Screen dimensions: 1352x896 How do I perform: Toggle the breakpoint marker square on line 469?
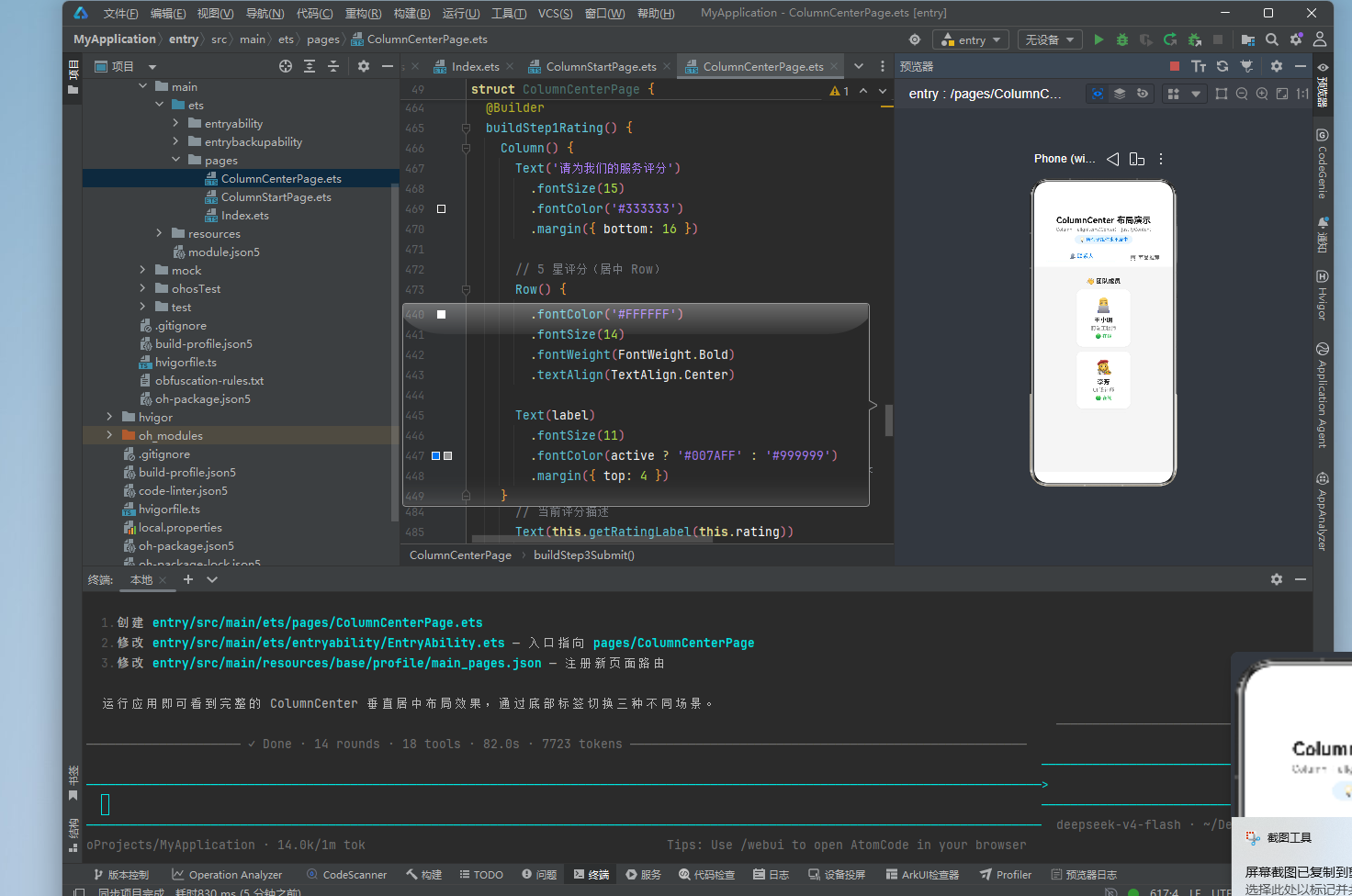tap(441, 208)
